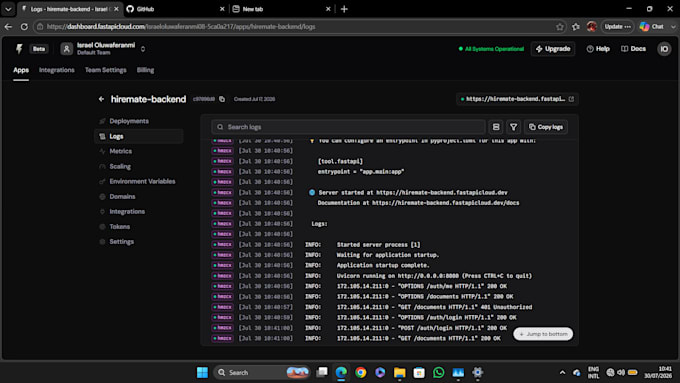Open the Windows Start menu
680x383 pixels.
pyautogui.click(x=202, y=372)
